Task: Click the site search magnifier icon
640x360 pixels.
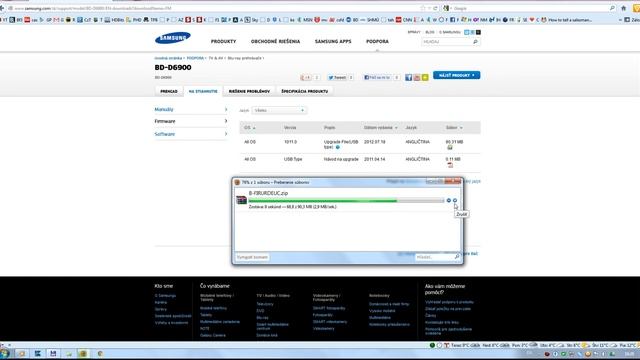Action: pos(476,42)
